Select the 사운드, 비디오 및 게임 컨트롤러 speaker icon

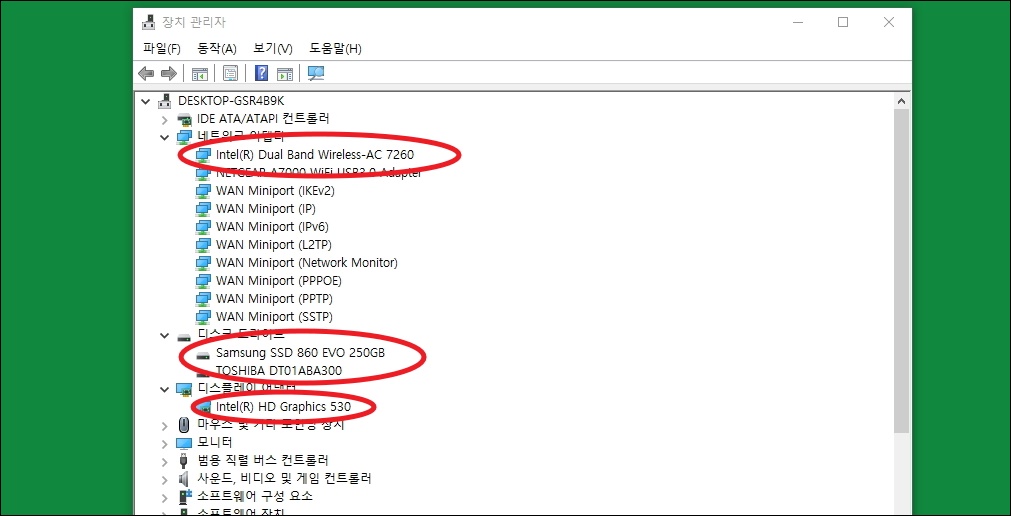184,479
